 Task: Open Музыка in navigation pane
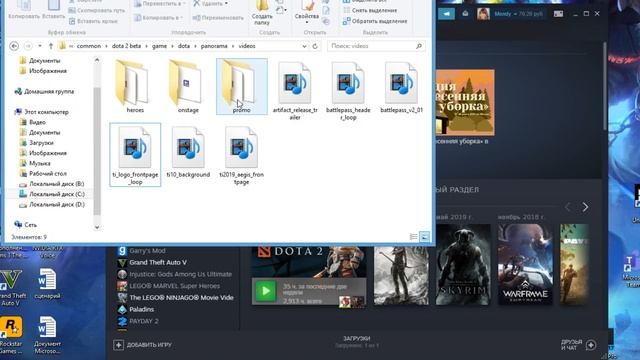pyautogui.click(x=35, y=163)
